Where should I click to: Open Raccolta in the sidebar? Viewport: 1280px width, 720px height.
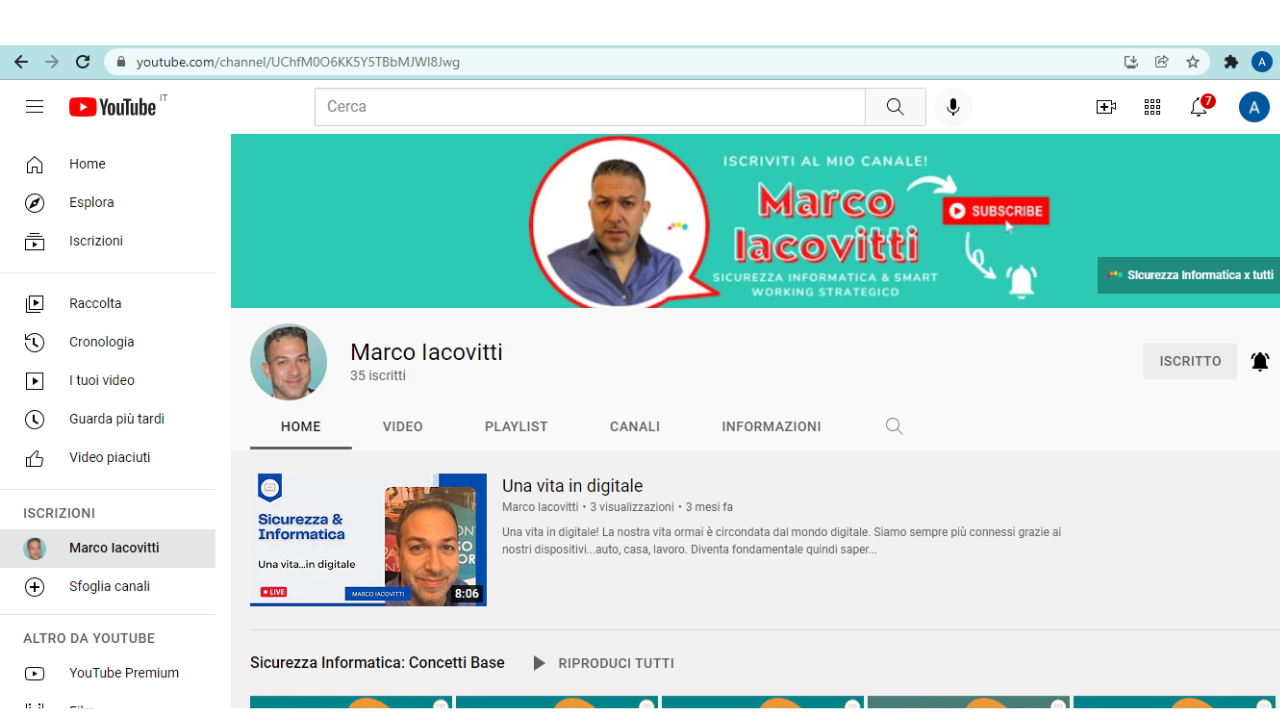tap(108, 303)
